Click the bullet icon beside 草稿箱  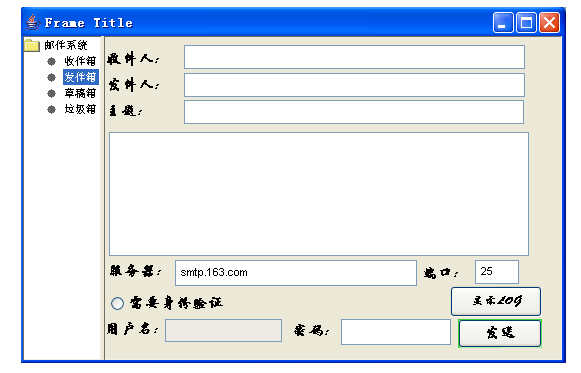click(52, 93)
